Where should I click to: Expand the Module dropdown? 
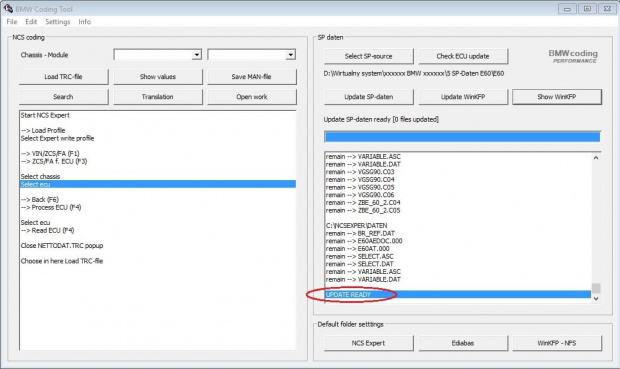pos(291,55)
